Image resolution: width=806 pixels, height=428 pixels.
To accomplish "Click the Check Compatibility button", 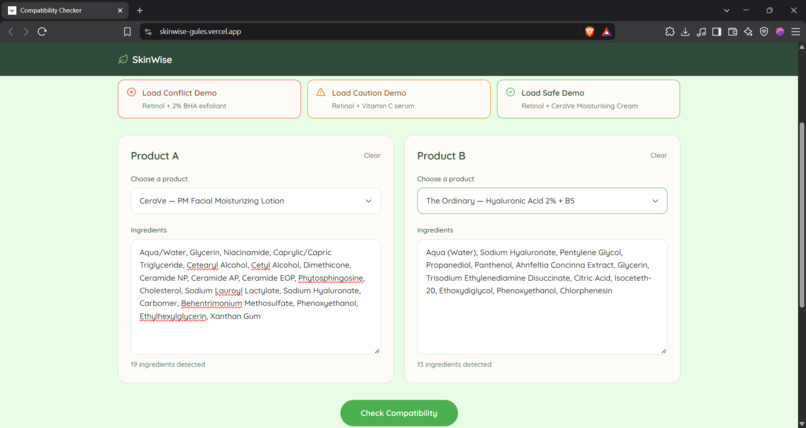I will [x=399, y=413].
